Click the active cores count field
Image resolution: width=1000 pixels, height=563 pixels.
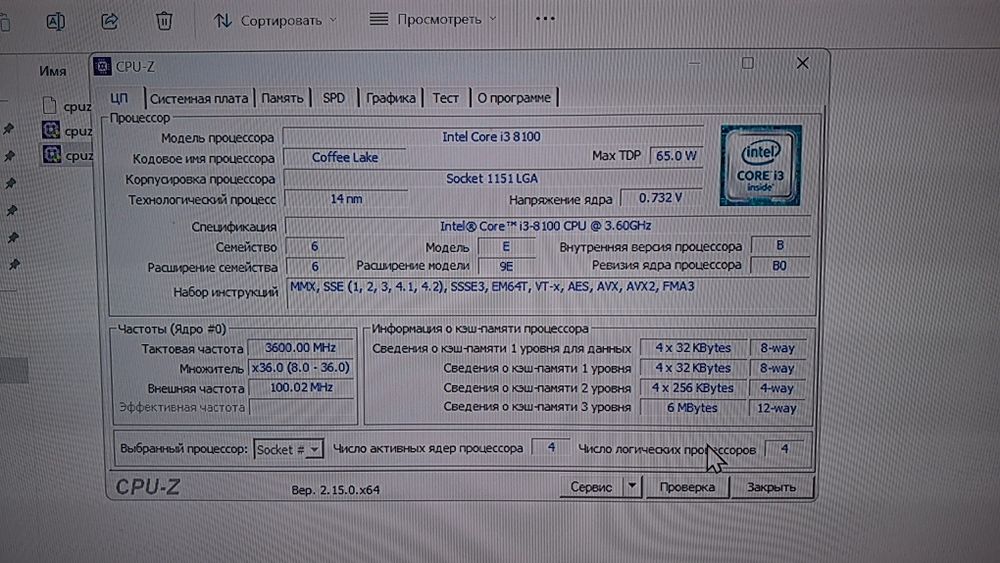coord(550,448)
